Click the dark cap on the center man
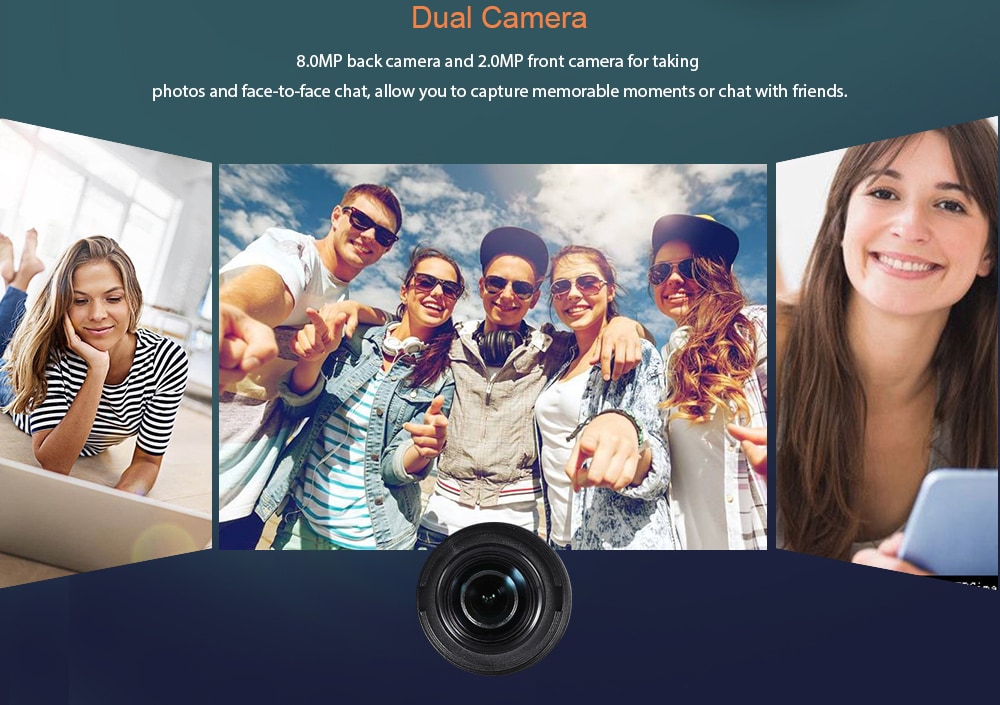1000x705 pixels. 514,246
